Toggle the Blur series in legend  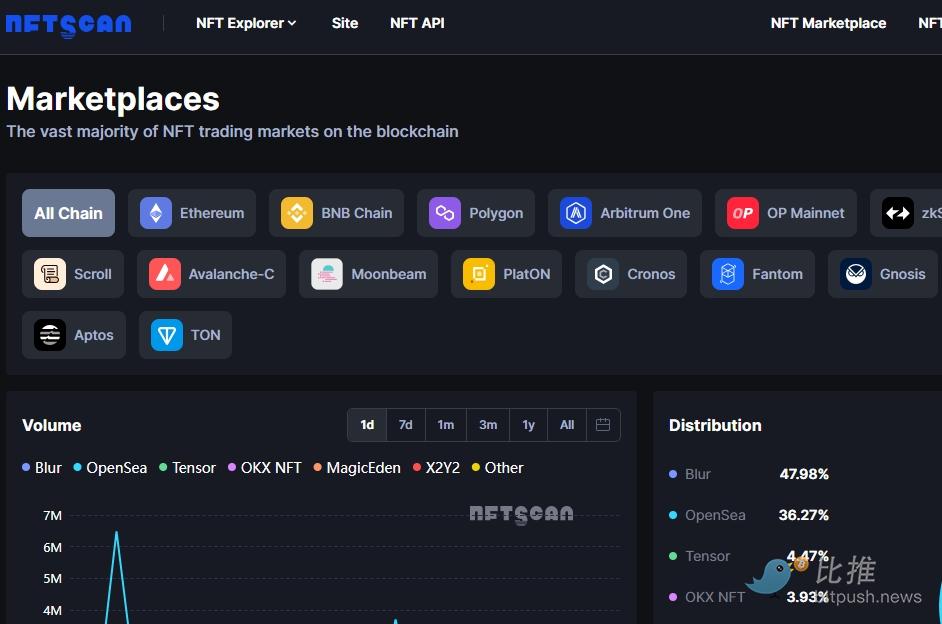[42, 468]
